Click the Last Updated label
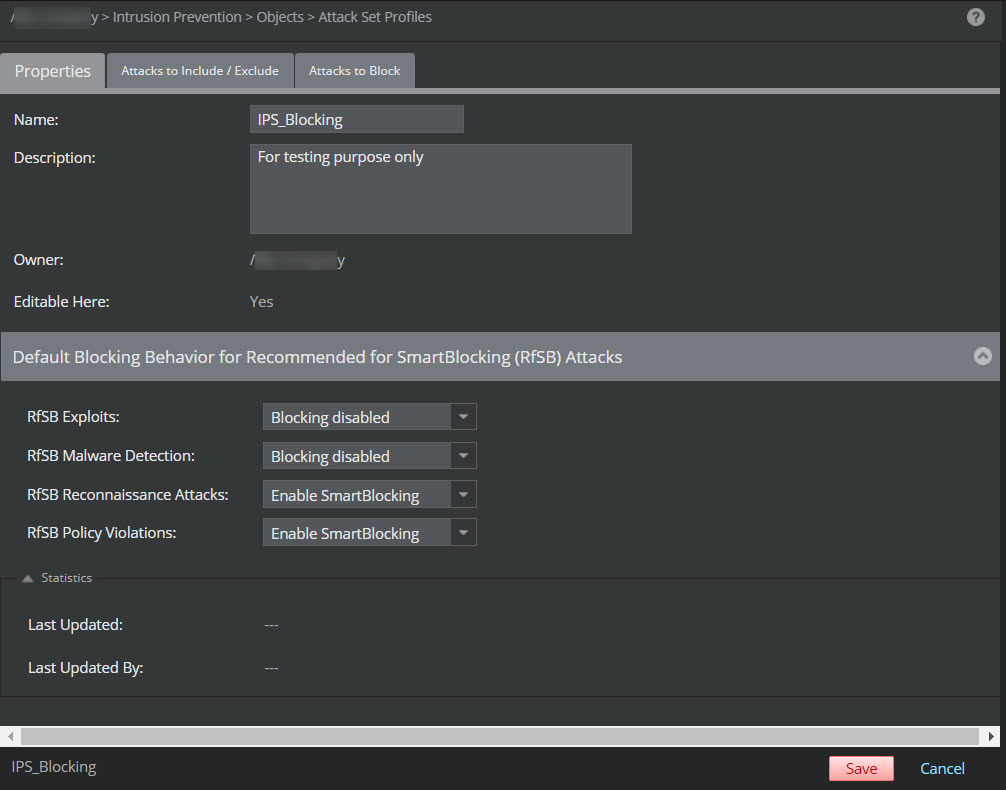 click(x=75, y=624)
